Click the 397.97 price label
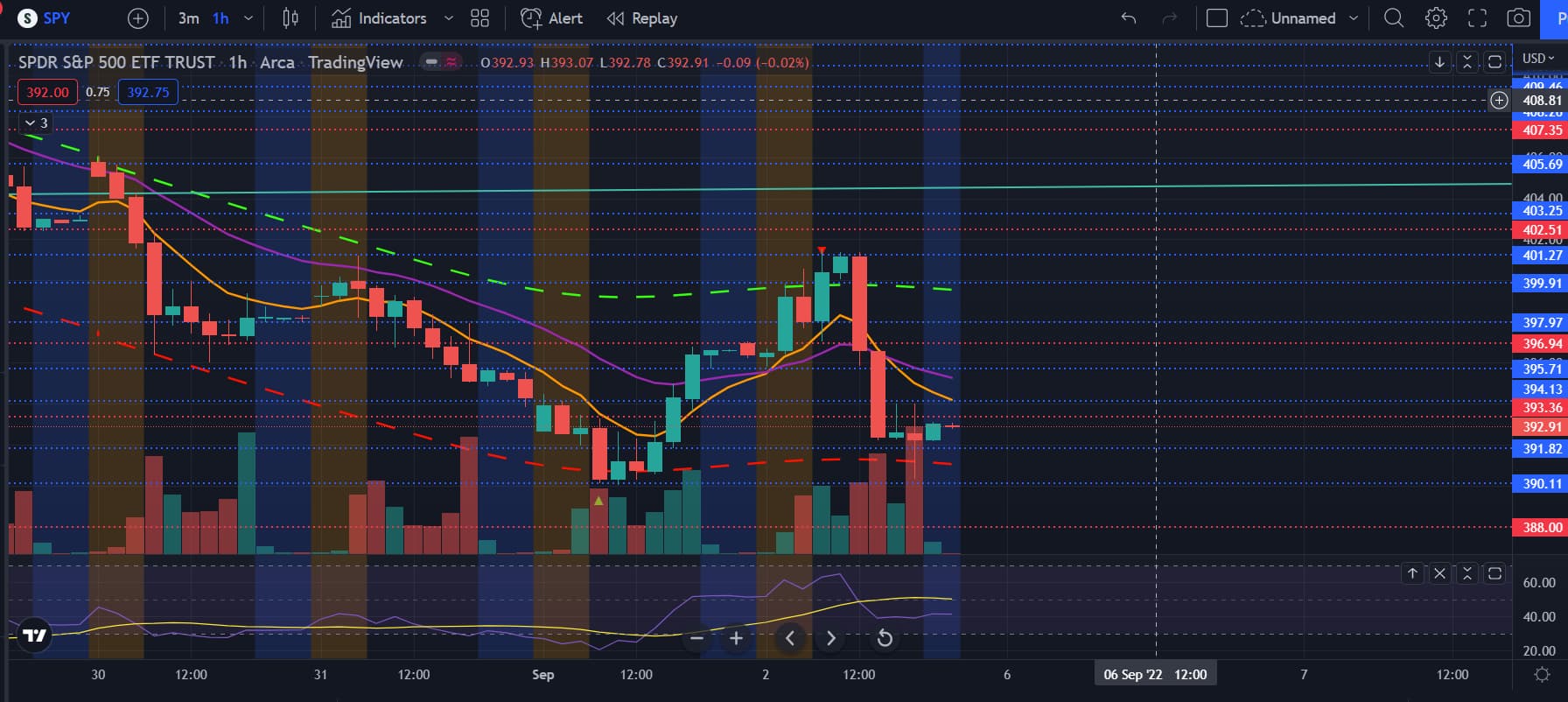The image size is (1568, 702). coord(1541,322)
